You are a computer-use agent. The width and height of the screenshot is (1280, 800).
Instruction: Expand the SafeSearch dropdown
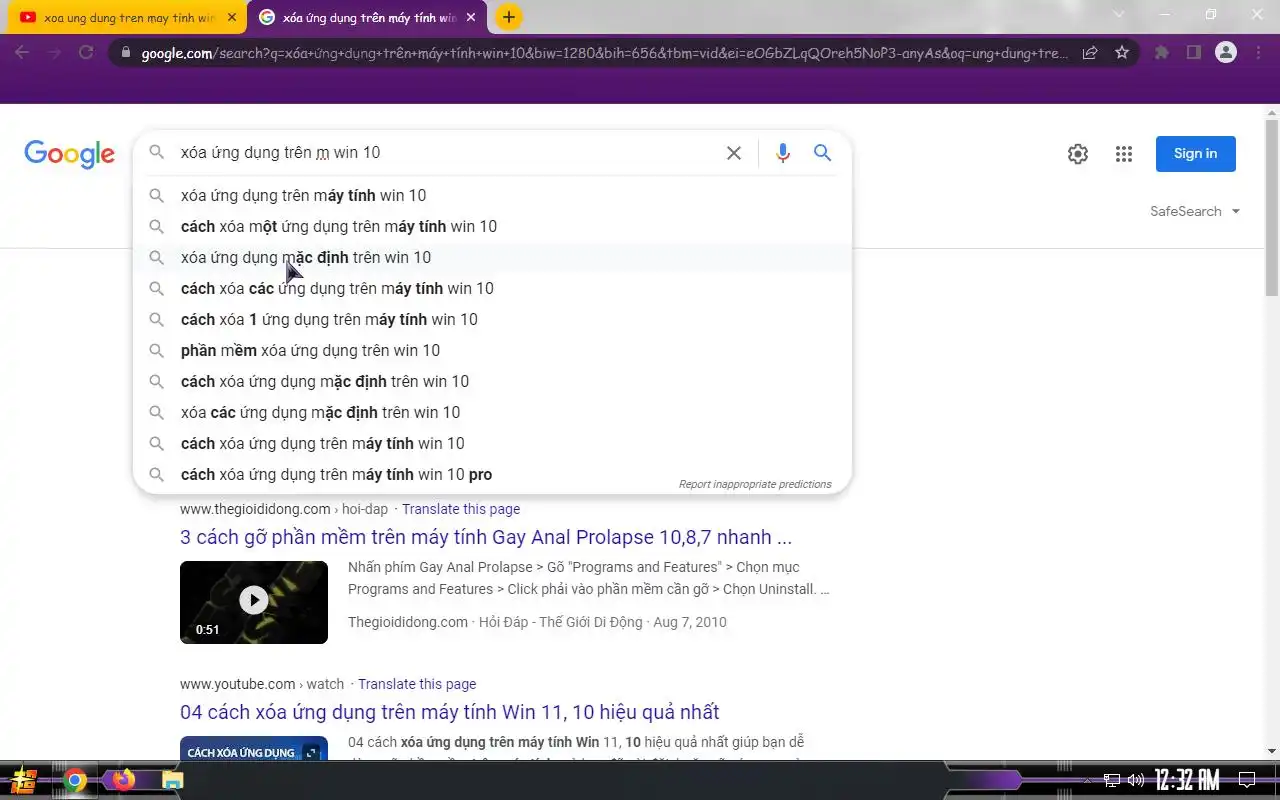click(1195, 211)
